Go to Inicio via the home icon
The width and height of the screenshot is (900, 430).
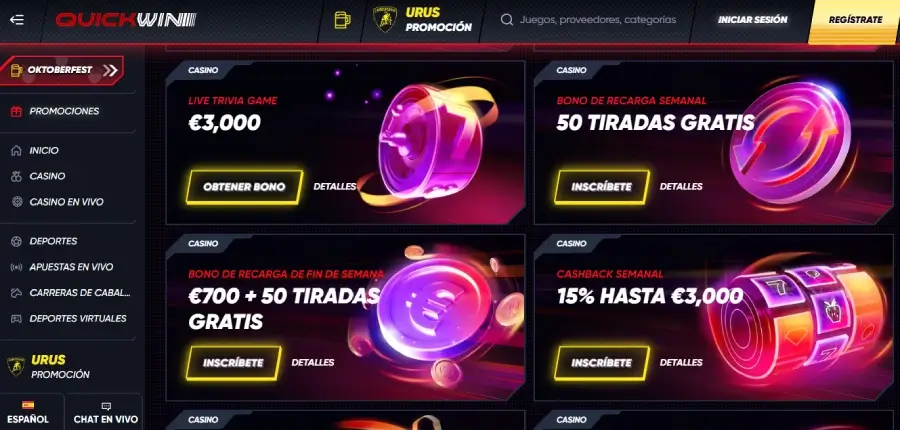(16, 150)
